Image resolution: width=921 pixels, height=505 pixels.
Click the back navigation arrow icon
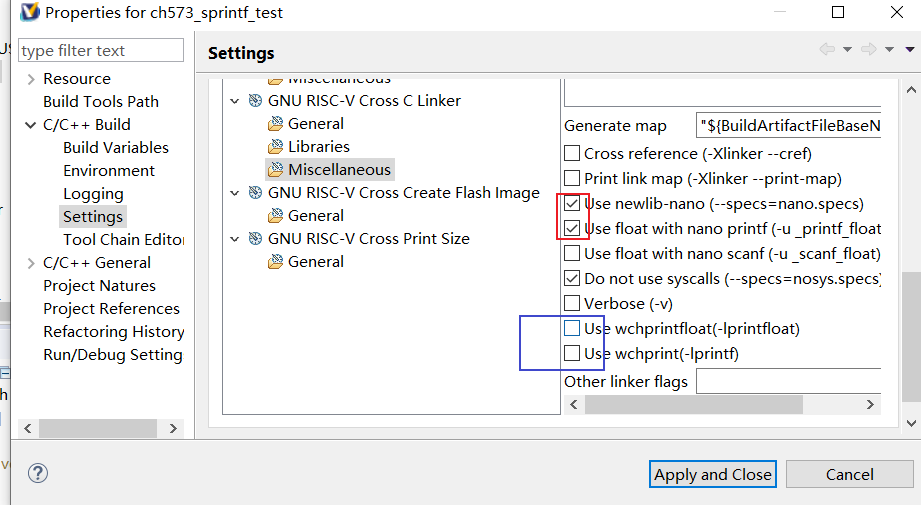[827, 50]
